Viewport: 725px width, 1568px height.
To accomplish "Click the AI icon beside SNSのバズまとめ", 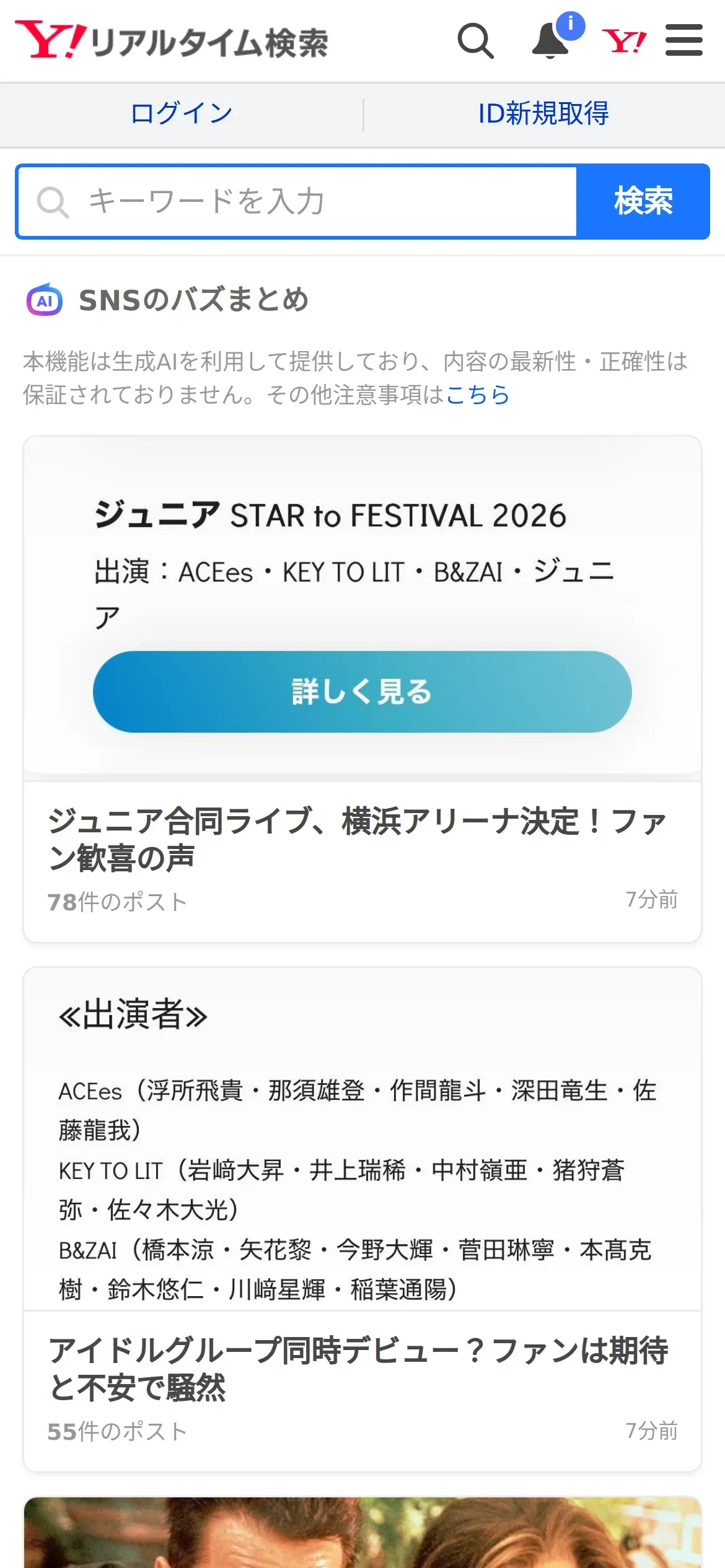I will [x=45, y=300].
